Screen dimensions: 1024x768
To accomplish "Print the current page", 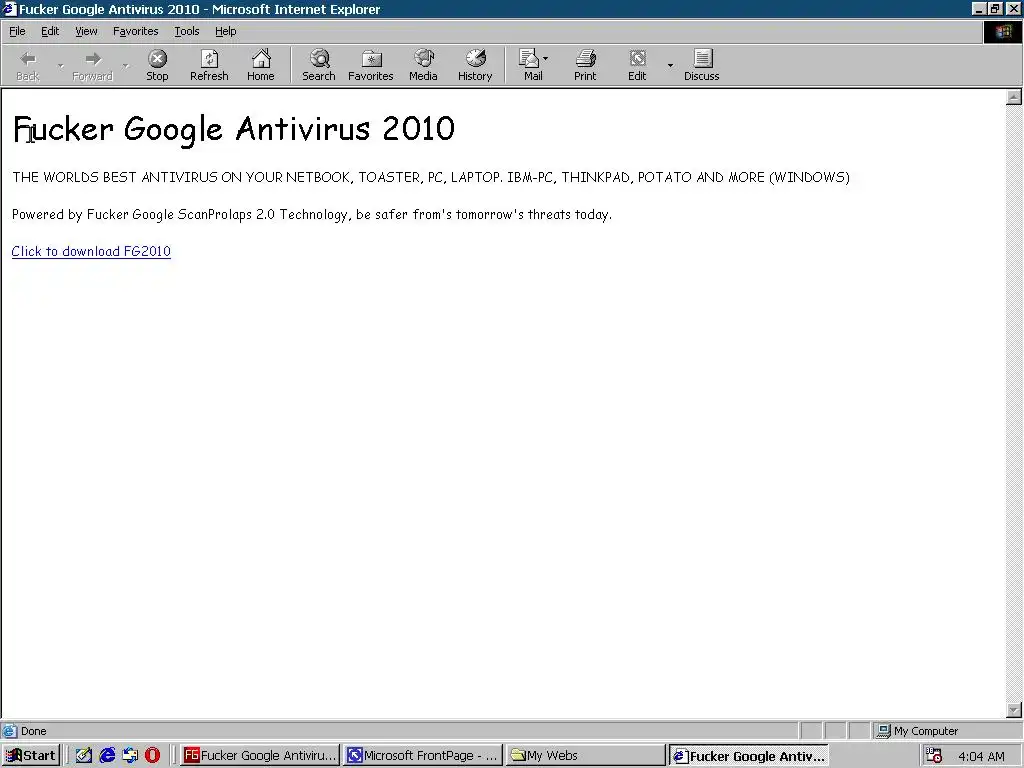I will (x=585, y=65).
